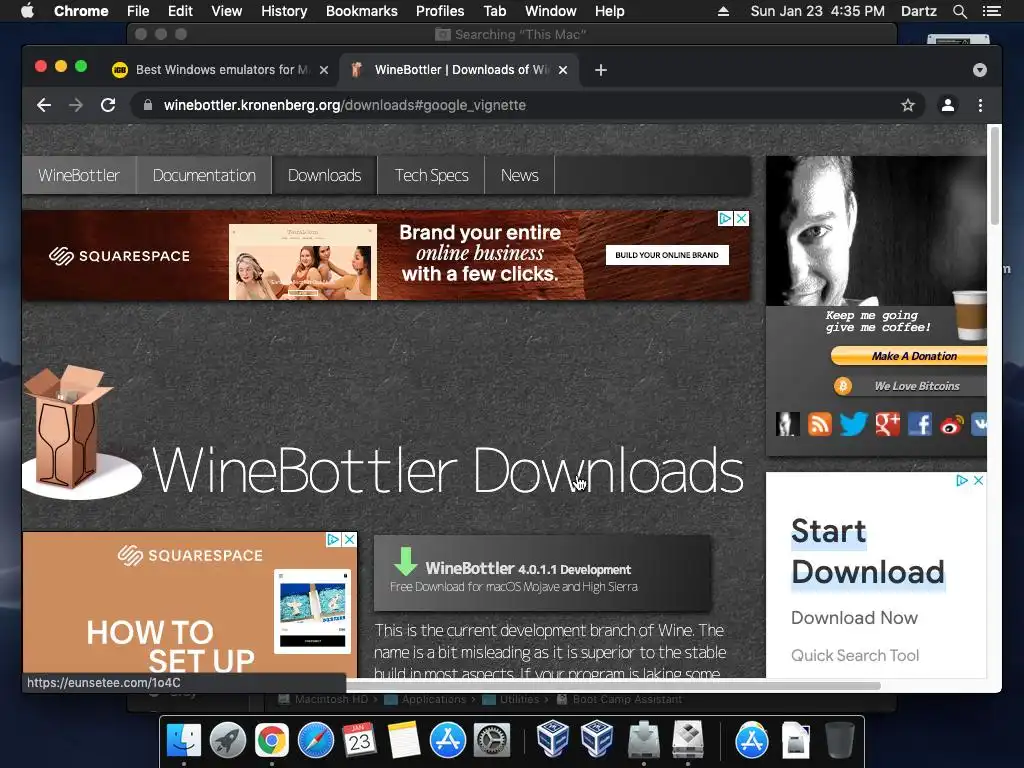Close the WineBottler Downloads tab
Viewport: 1024px width, 768px height.
pos(563,70)
